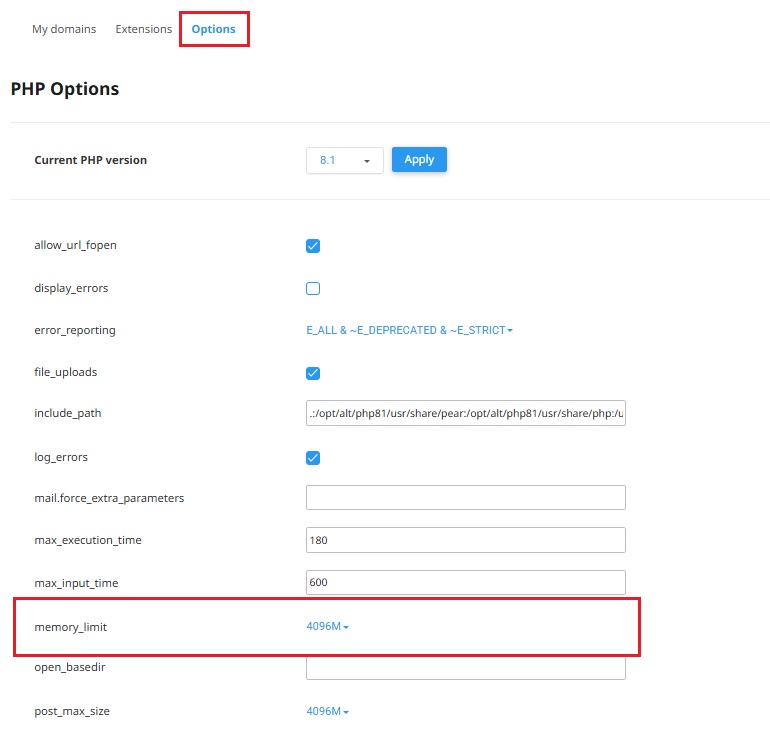770x731 pixels.
Task: Disable the file_uploads checkbox
Action: point(313,373)
